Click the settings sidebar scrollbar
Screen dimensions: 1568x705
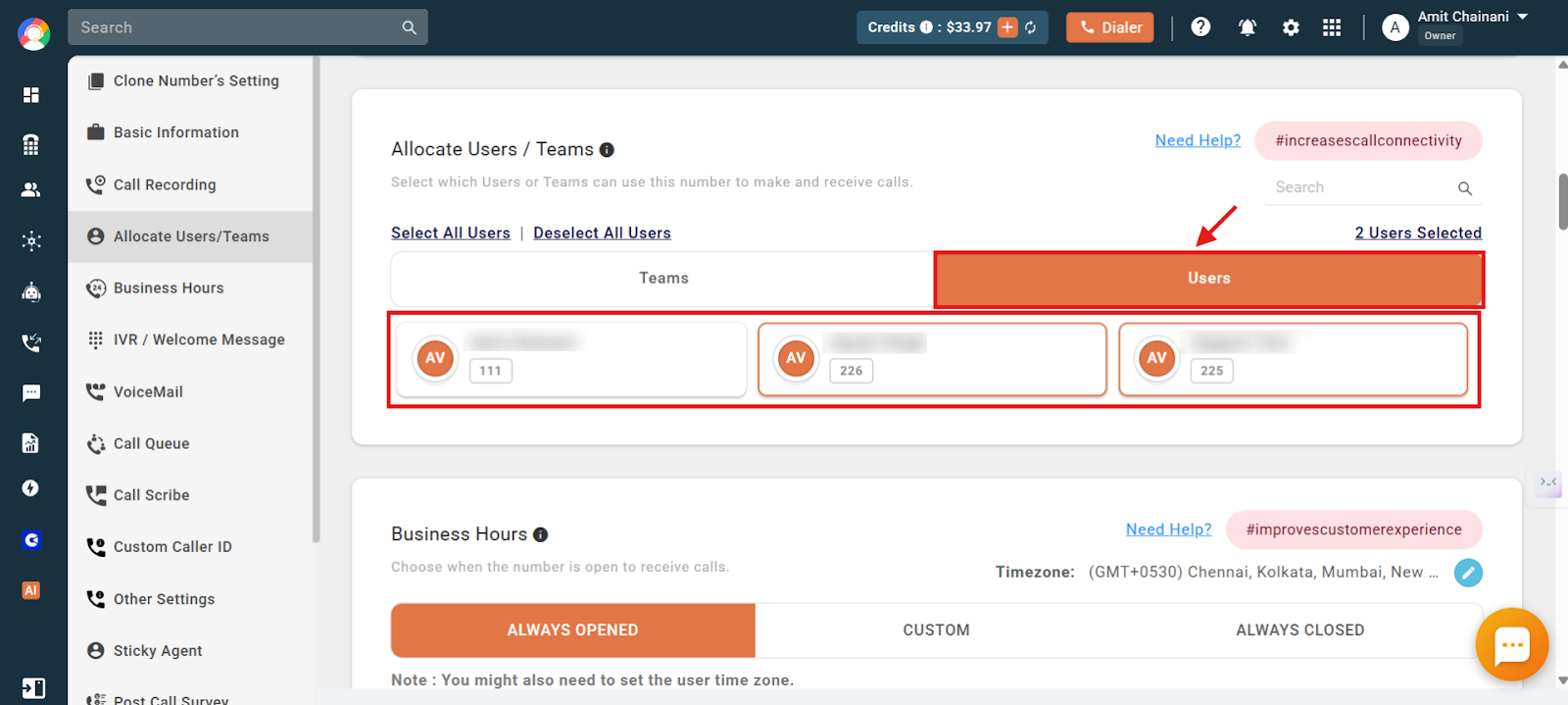(x=317, y=299)
